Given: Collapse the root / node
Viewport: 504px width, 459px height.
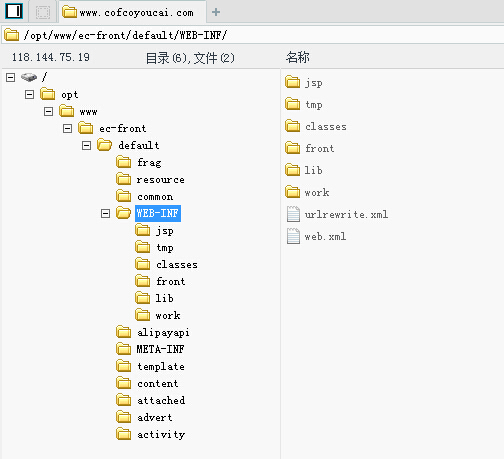Looking at the screenshot, I should tap(11, 78).
